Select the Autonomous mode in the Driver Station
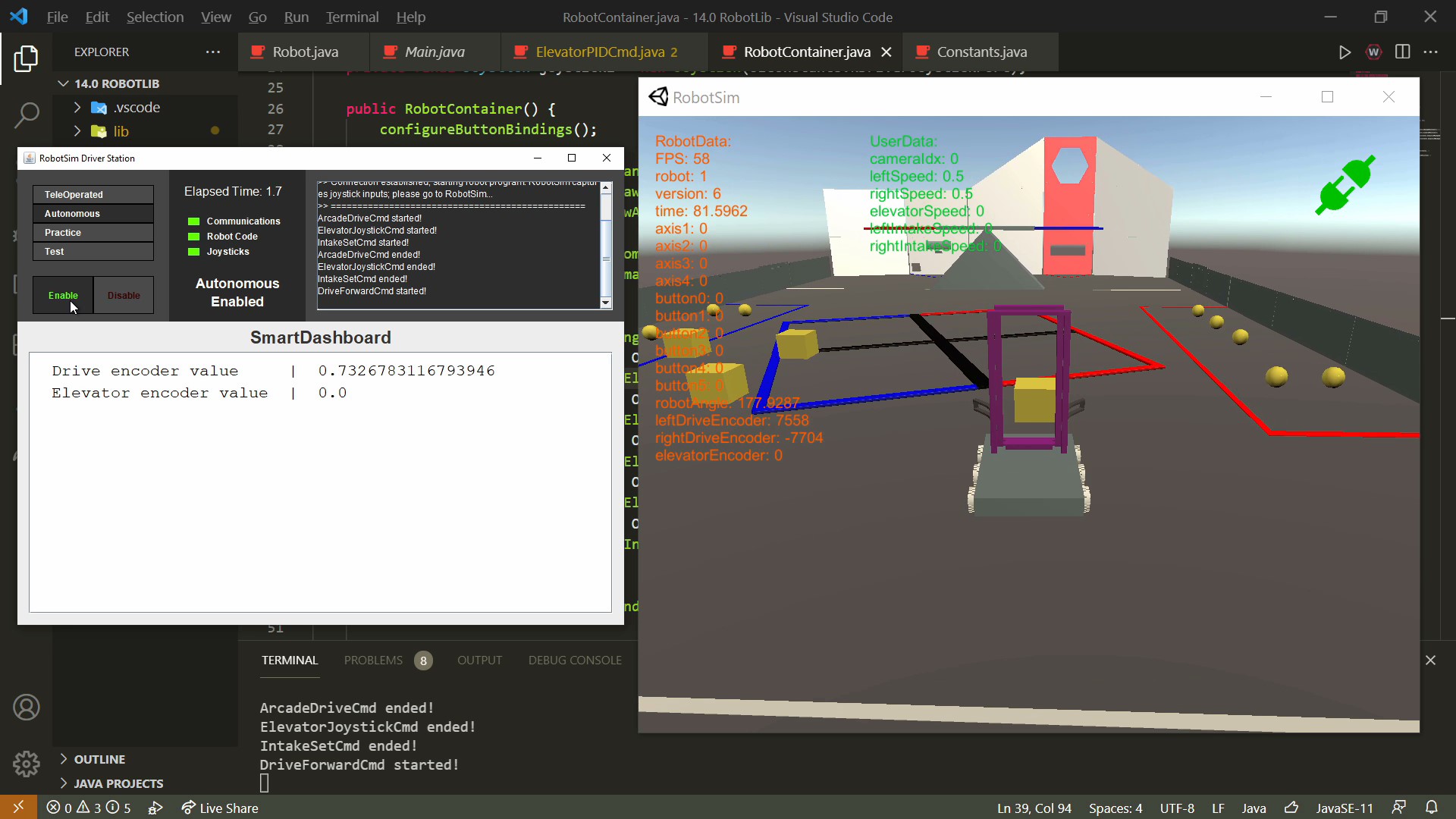 coord(93,213)
